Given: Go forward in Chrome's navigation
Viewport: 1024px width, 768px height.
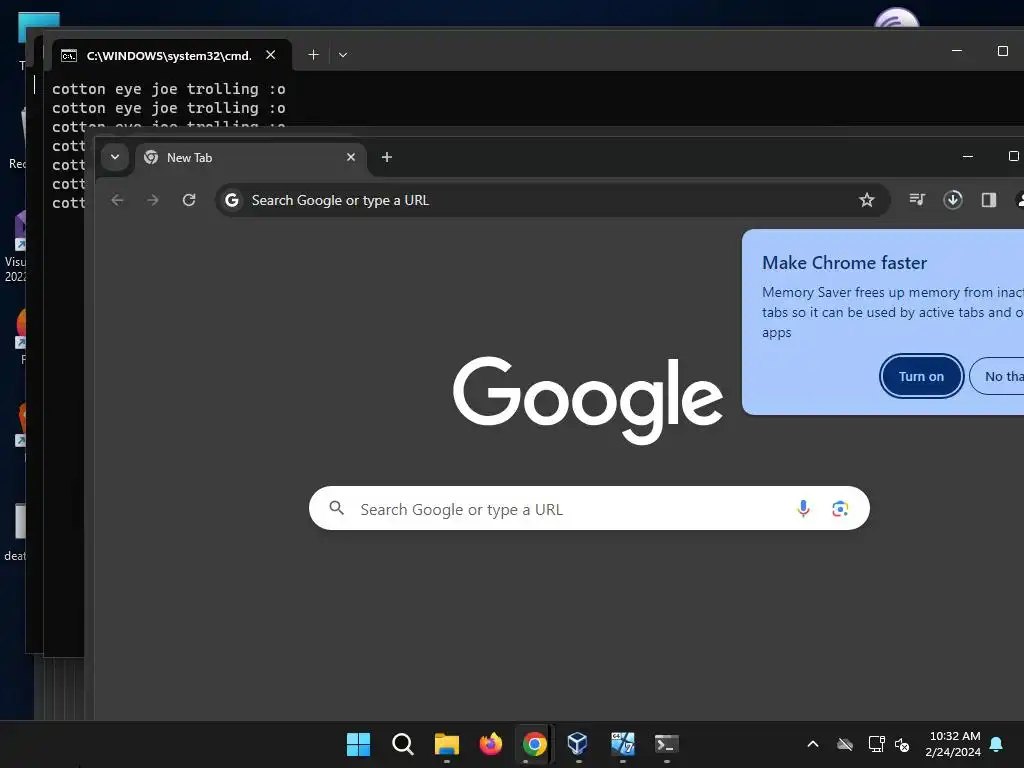Looking at the screenshot, I should point(153,200).
